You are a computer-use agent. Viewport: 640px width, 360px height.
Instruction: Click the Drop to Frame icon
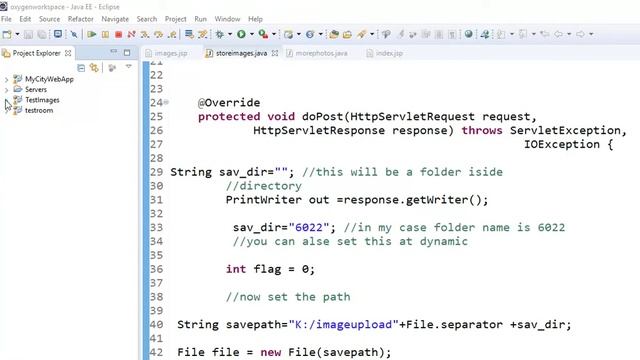pos(189,34)
